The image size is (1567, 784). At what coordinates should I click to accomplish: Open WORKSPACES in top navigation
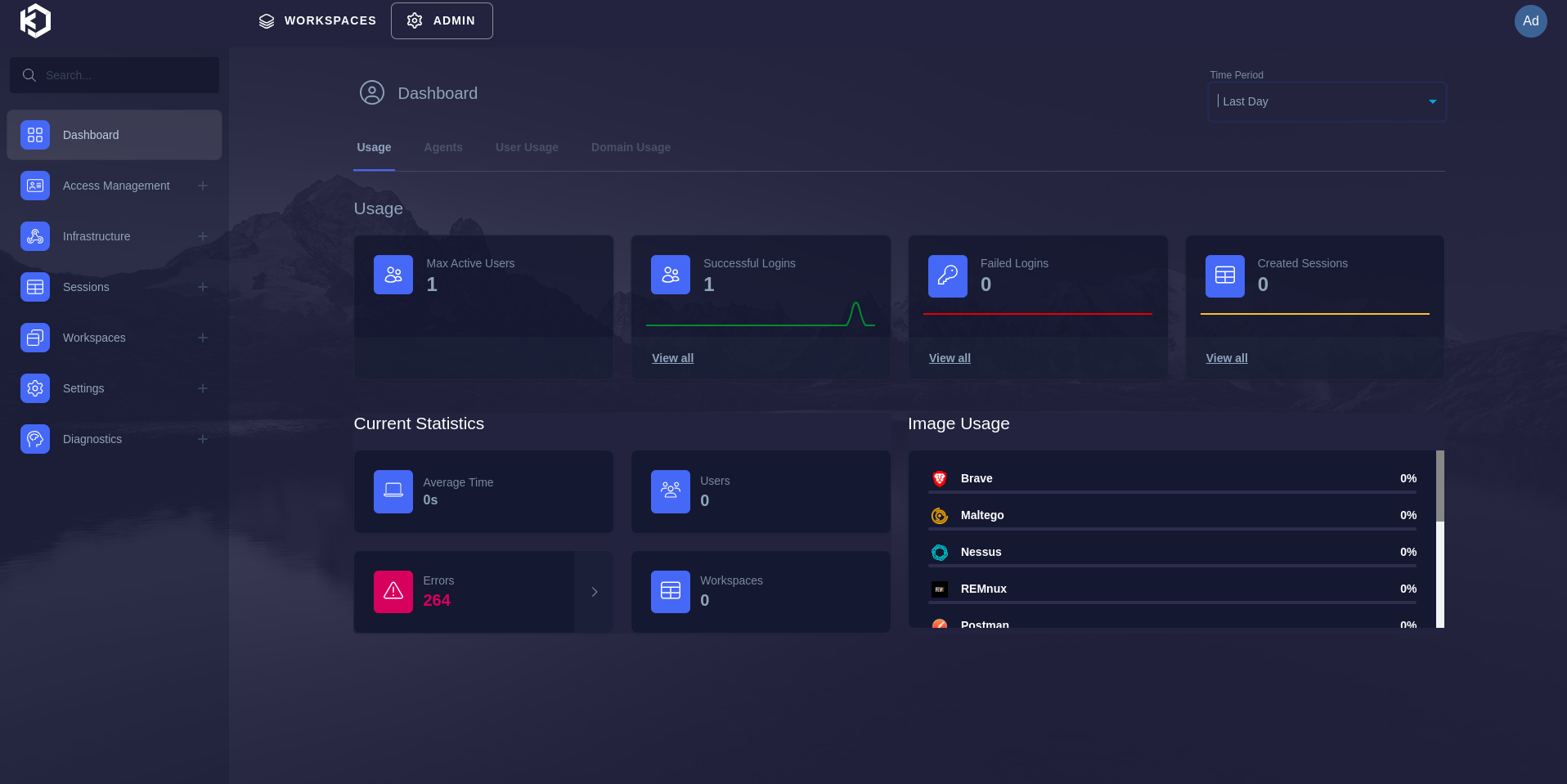tap(317, 20)
